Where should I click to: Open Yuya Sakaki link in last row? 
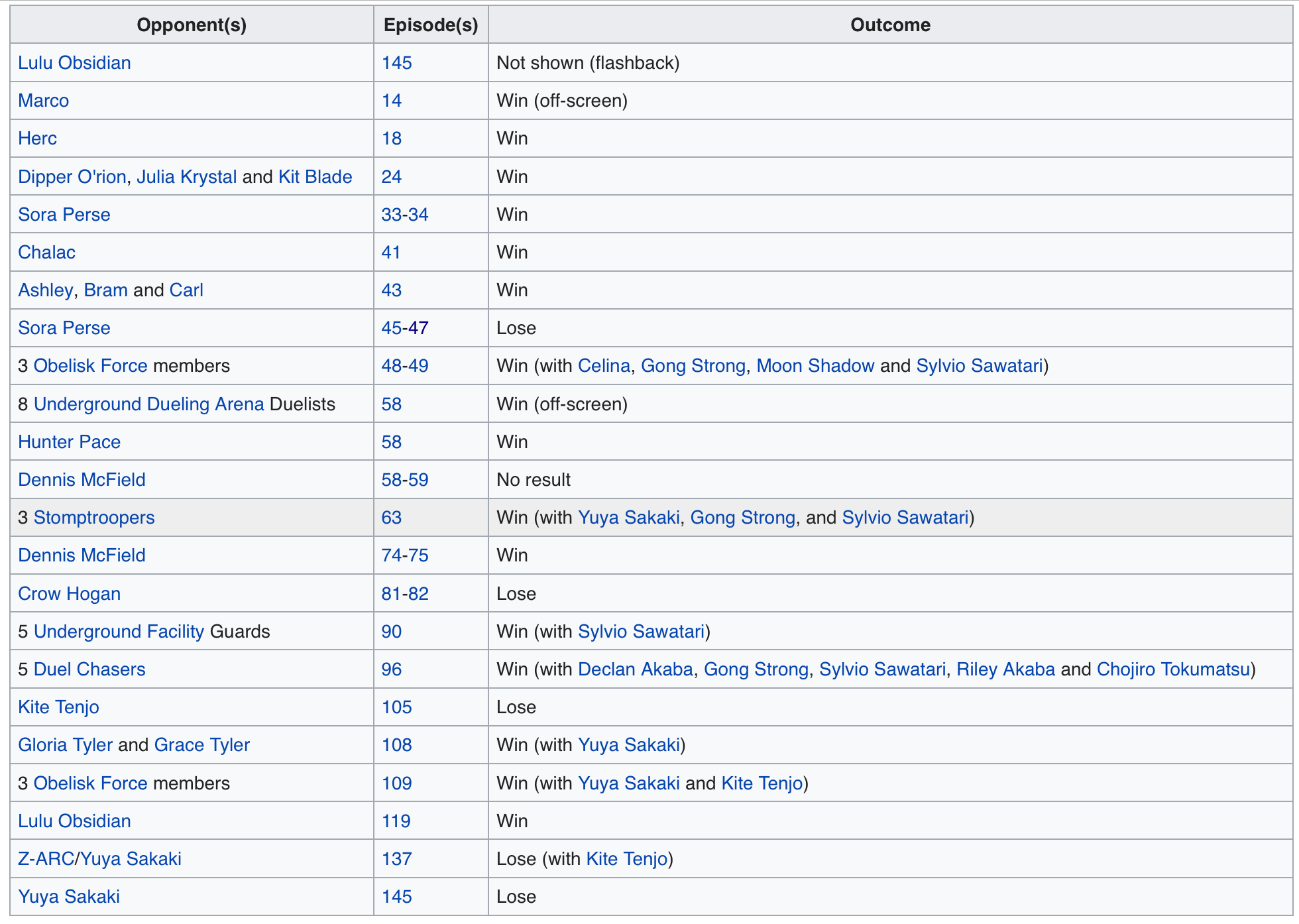point(69,897)
